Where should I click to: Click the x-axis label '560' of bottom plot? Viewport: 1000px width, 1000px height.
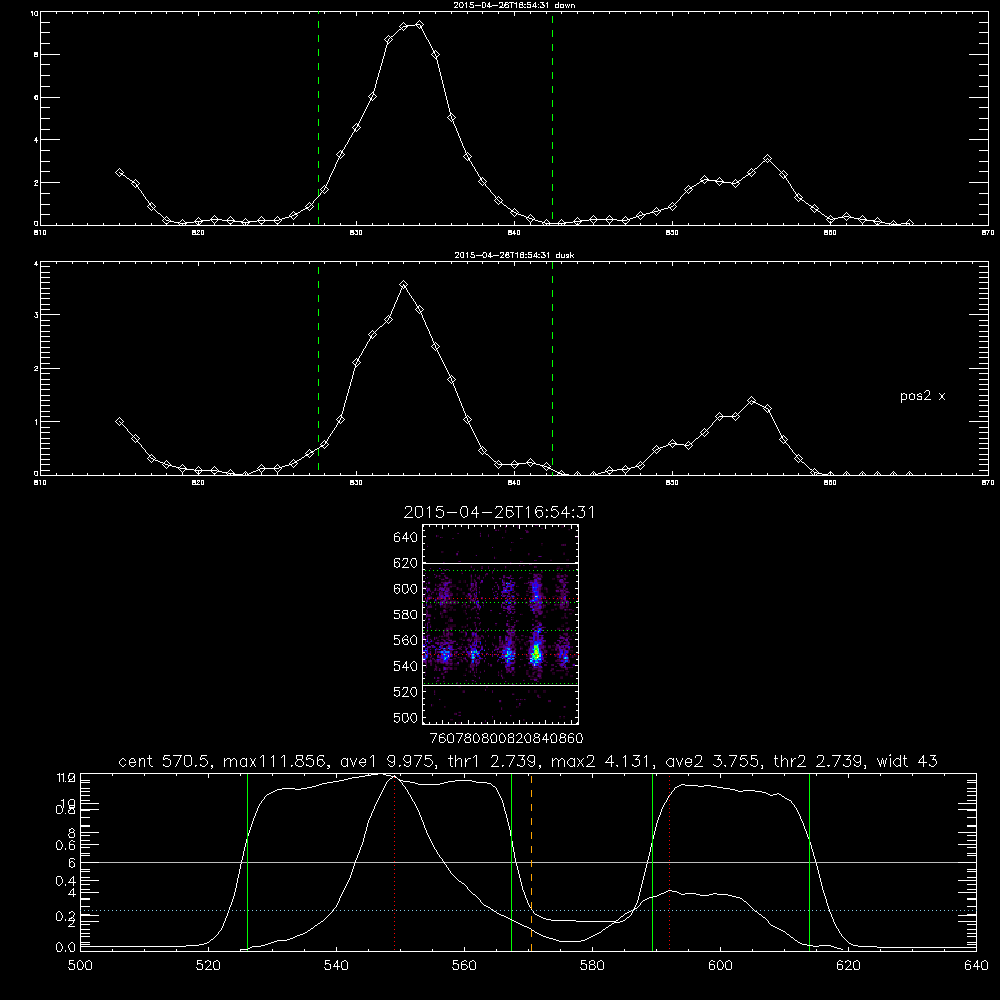click(464, 966)
